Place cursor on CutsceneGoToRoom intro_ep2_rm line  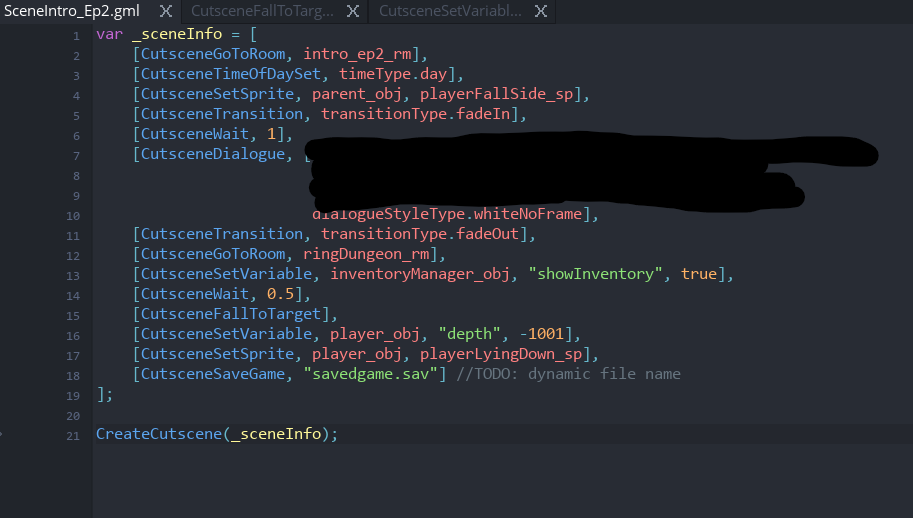[279, 55]
